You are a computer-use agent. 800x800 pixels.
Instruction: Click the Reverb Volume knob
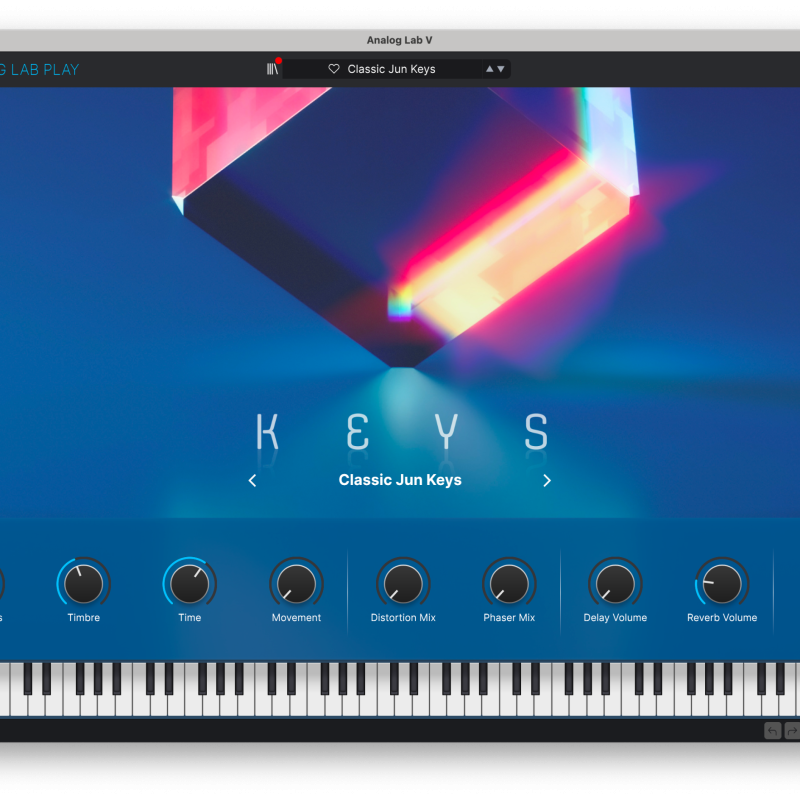click(722, 584)
